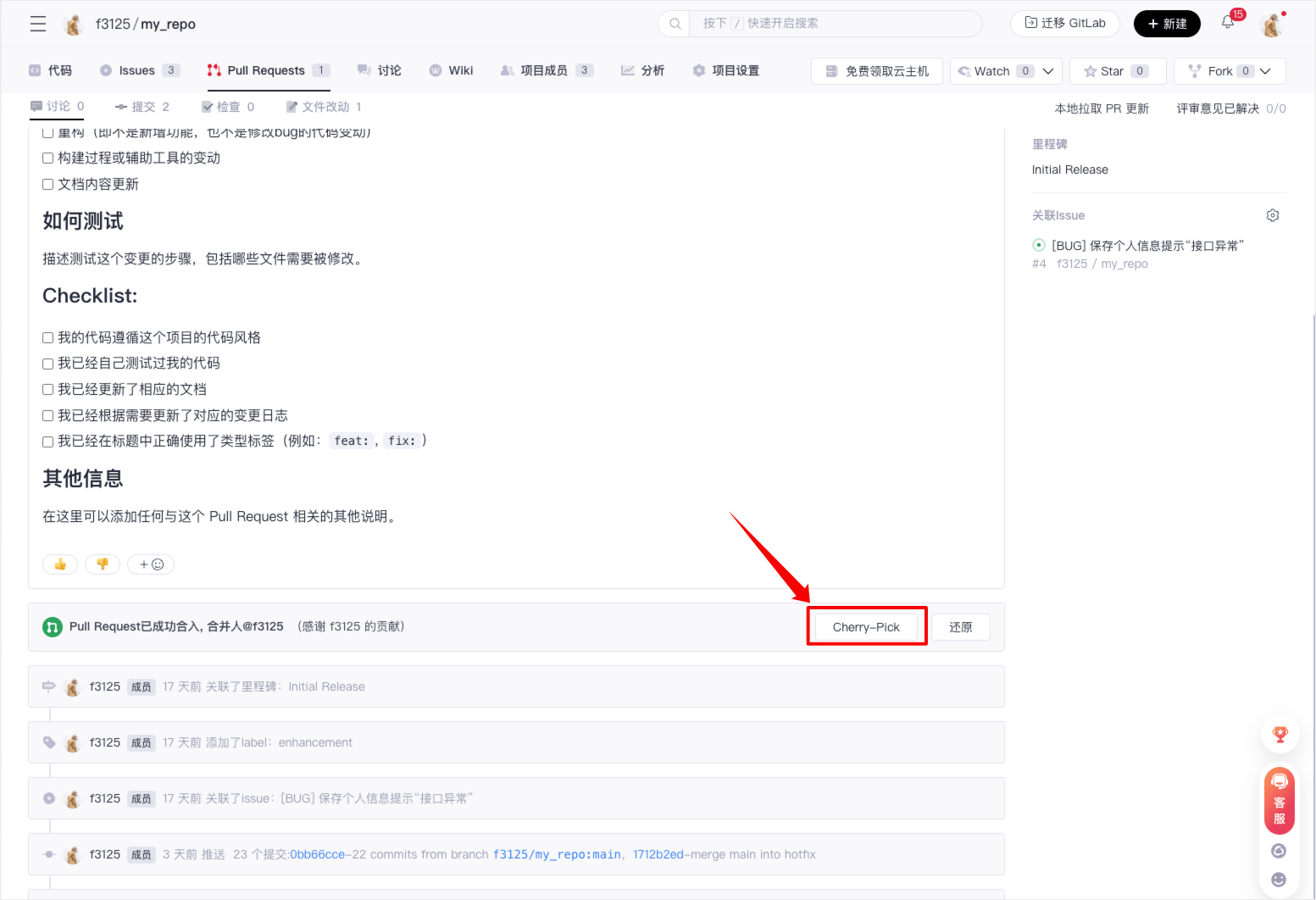Screen dimensions: 1316x900
Task: Expand the Fork dropdown arrow
Action: pyautogui.click(x=1265, y=71)
